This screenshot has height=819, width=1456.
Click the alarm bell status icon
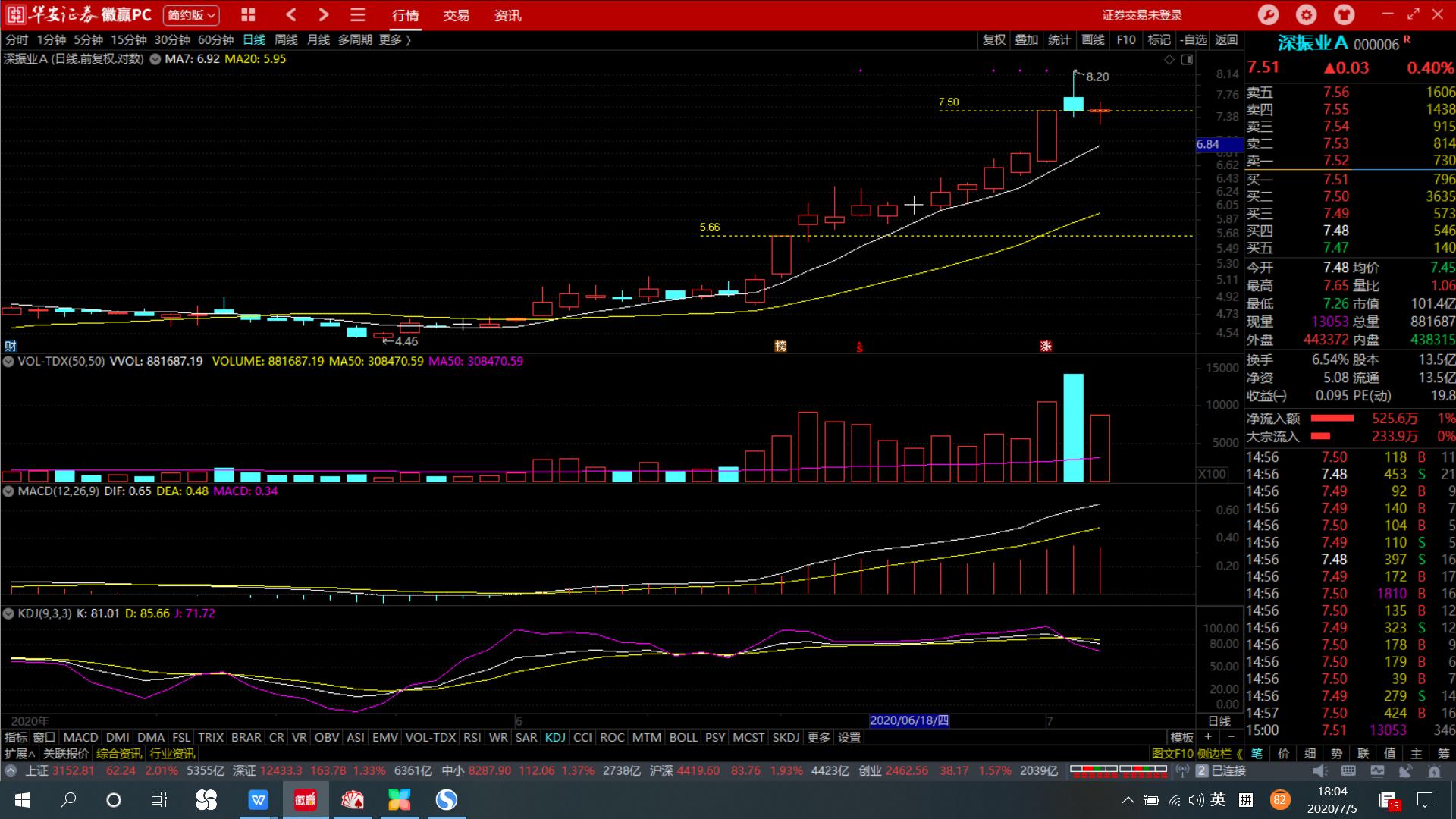coord(1434,771)
